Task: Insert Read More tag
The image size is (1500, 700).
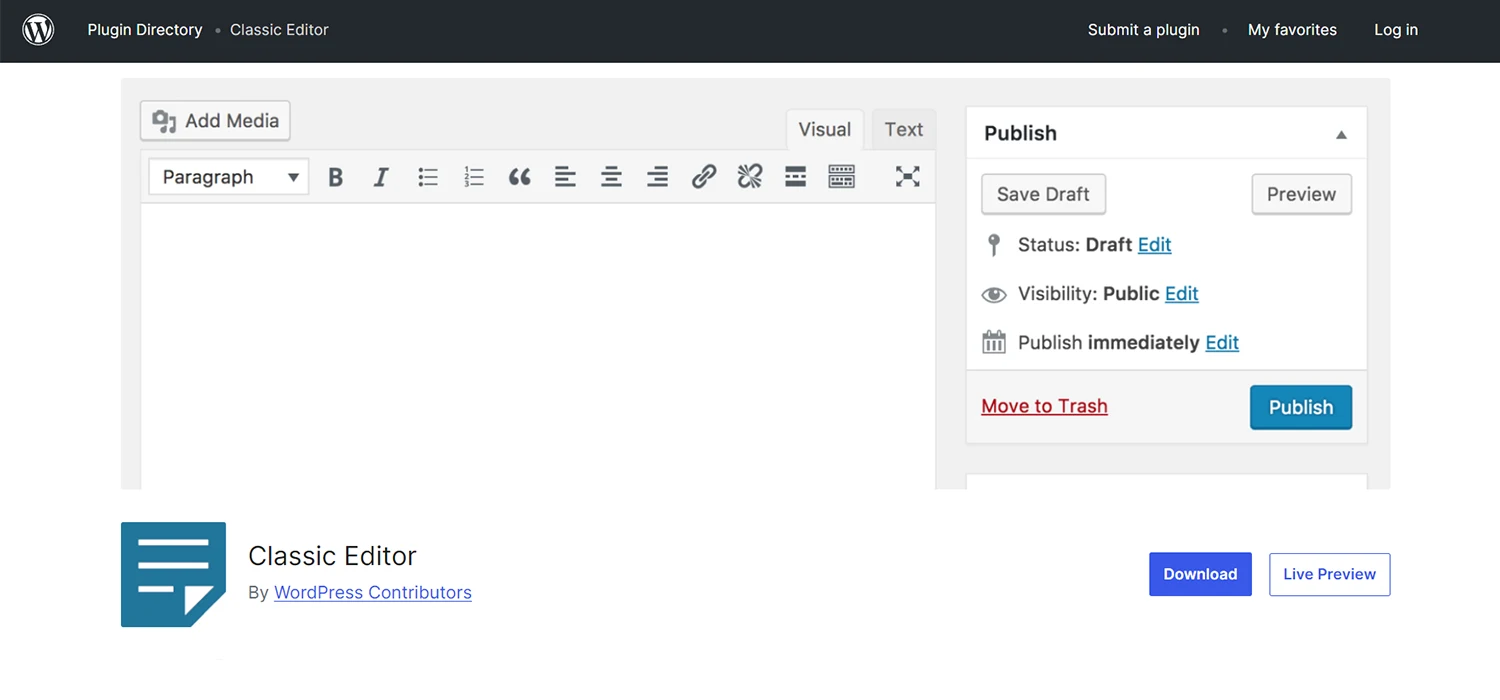Action: 796,178
